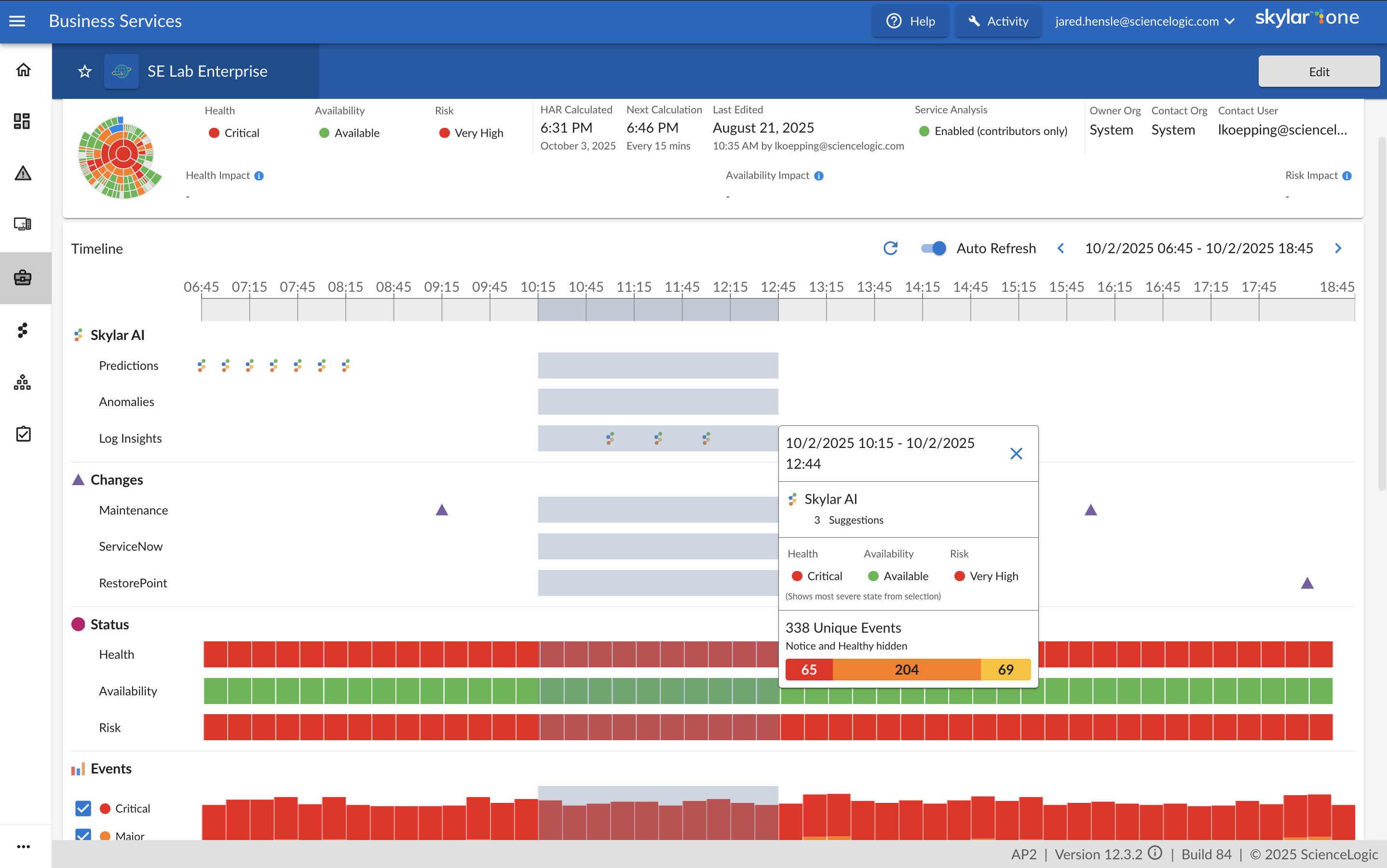Open the Business Services briefcase sidebar icon
Screen dimensions: 1387x868
(23, 278)
